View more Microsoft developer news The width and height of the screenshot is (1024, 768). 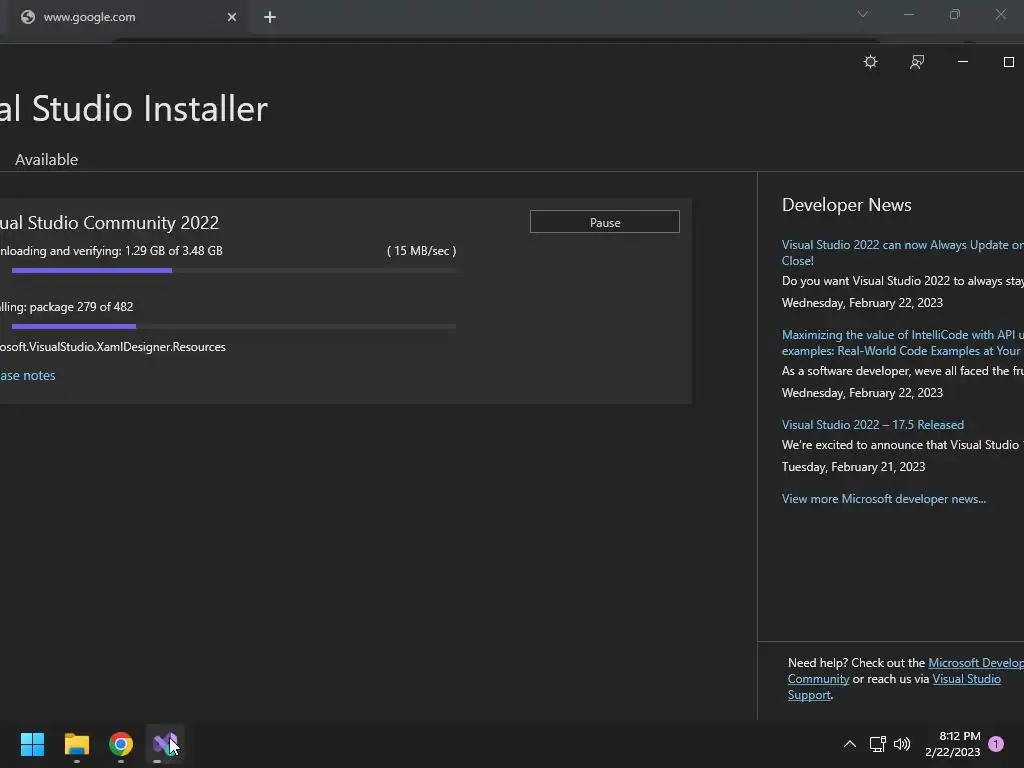tap(884, 498)
